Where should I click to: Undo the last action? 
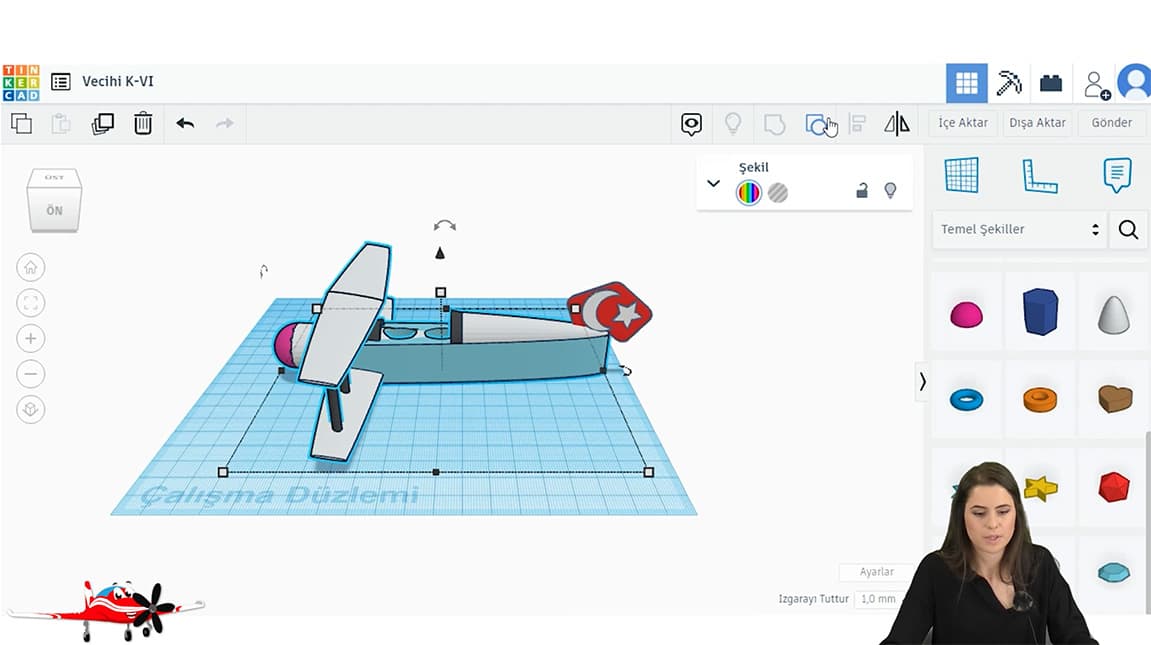pyautogui.click(x=185, y=123)
